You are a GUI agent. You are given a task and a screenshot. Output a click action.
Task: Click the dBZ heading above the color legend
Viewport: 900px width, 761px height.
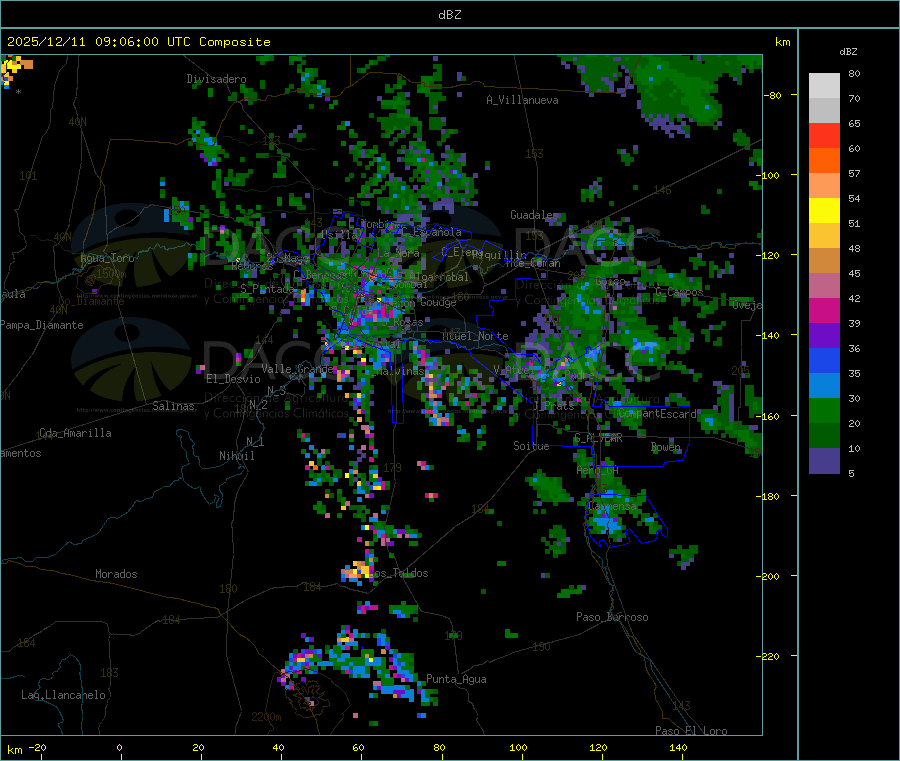click(x=848, y=52)
